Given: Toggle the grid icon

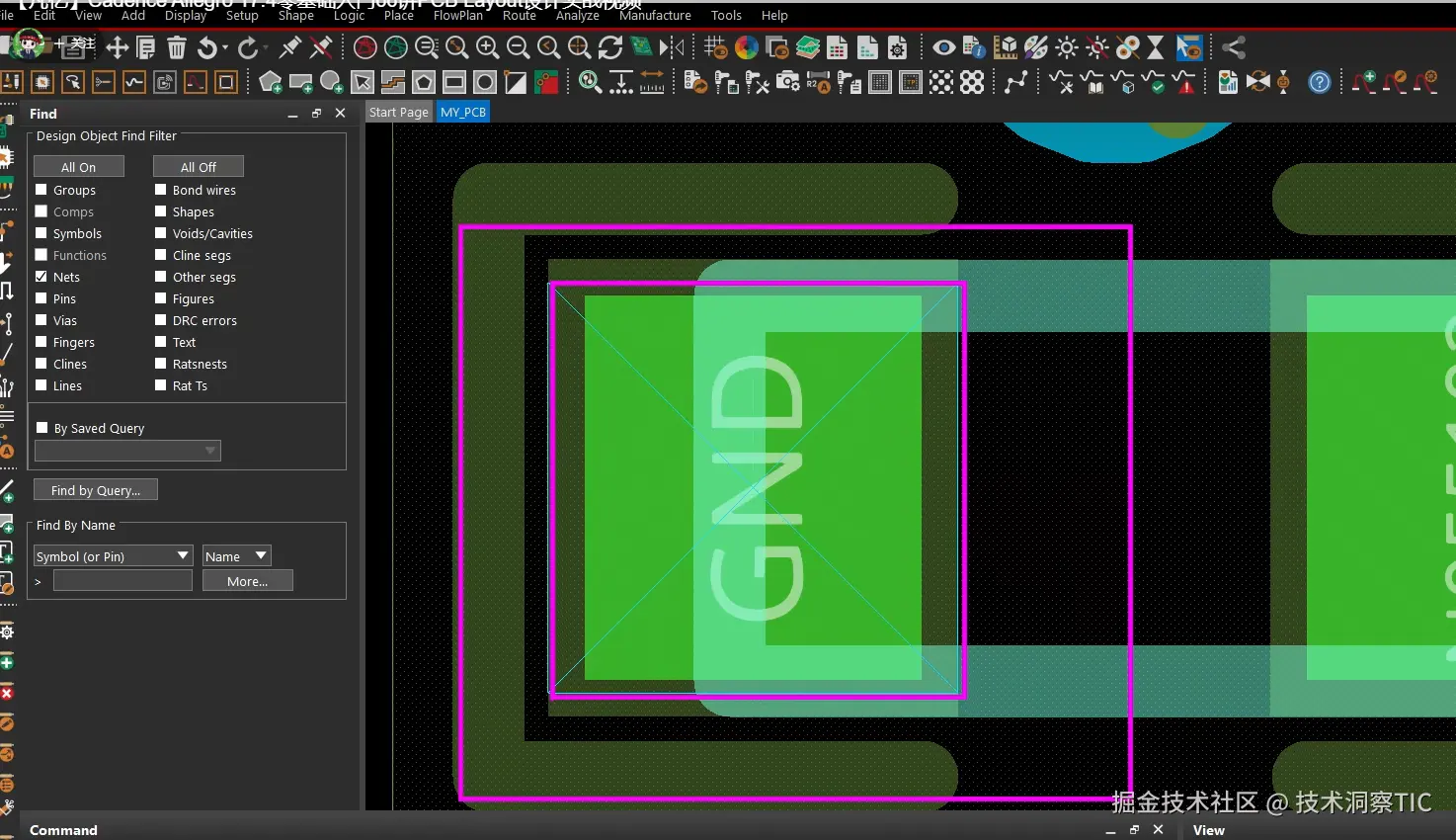Looking at the screenshot, I should (716, 47).
